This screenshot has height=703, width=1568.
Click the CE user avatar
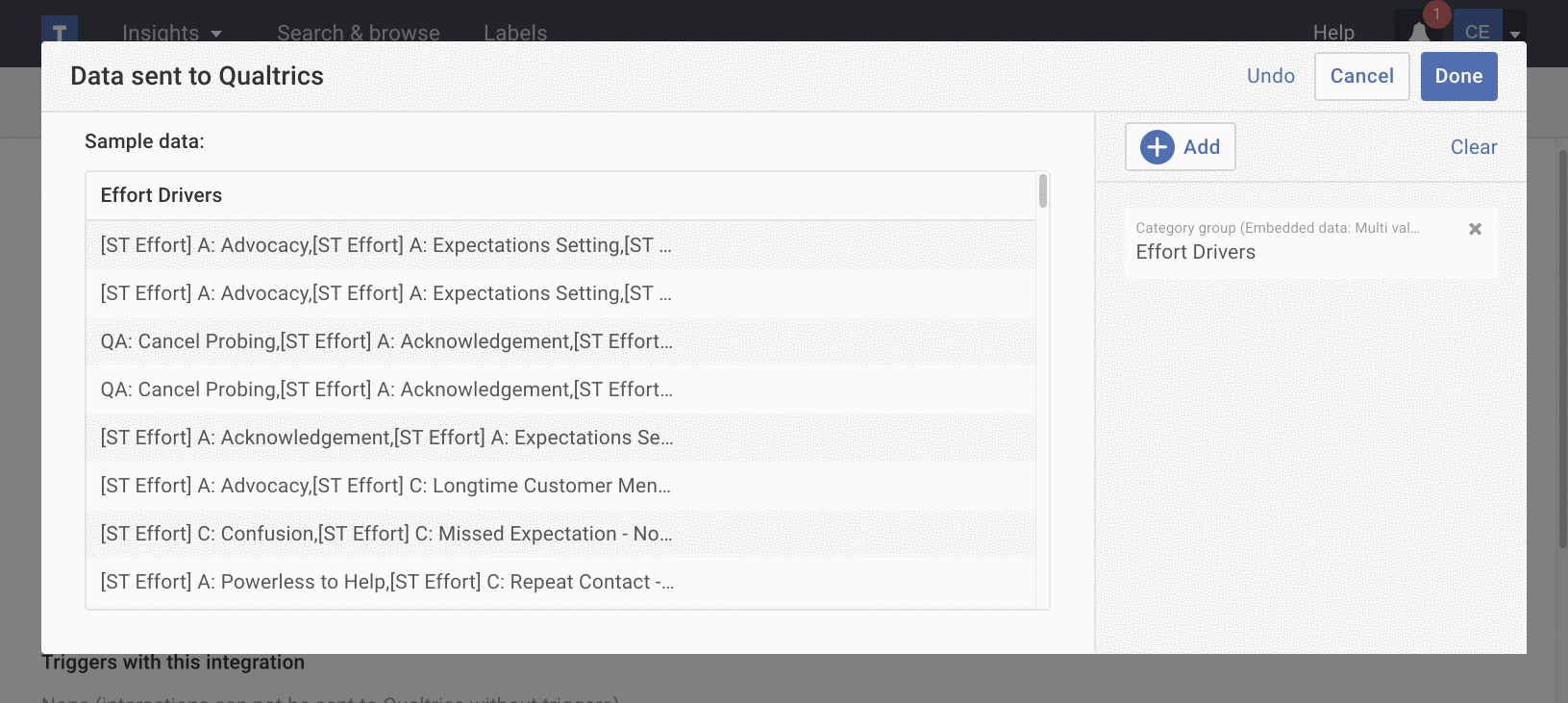(1477, 29)
